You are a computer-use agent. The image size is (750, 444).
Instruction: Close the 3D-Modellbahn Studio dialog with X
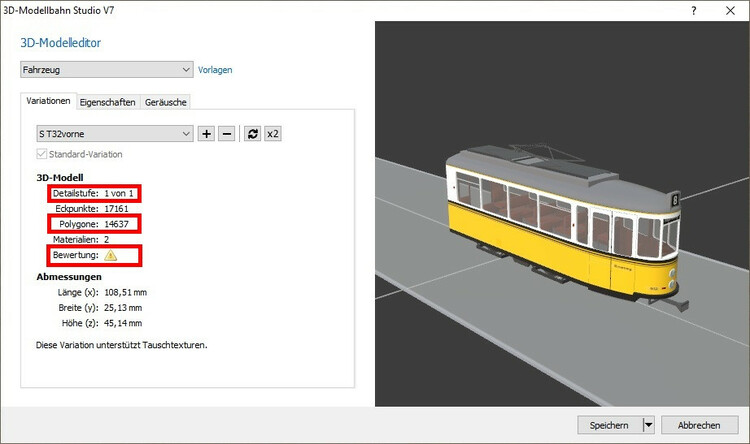point(729,9)
